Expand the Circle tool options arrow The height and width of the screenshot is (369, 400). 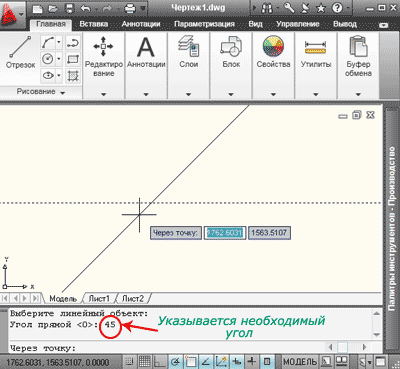59,59
